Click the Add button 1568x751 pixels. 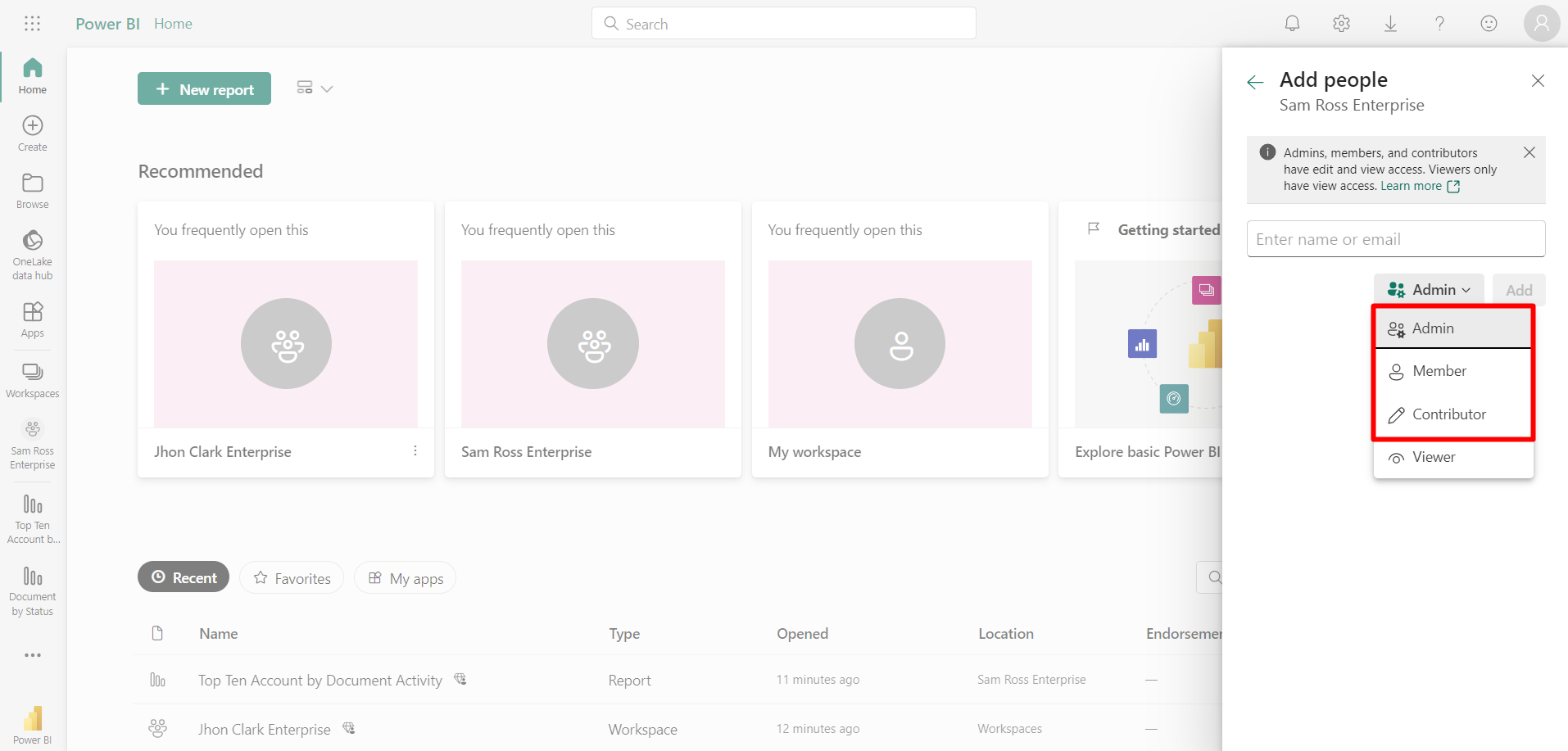(x=1518, y=290)
